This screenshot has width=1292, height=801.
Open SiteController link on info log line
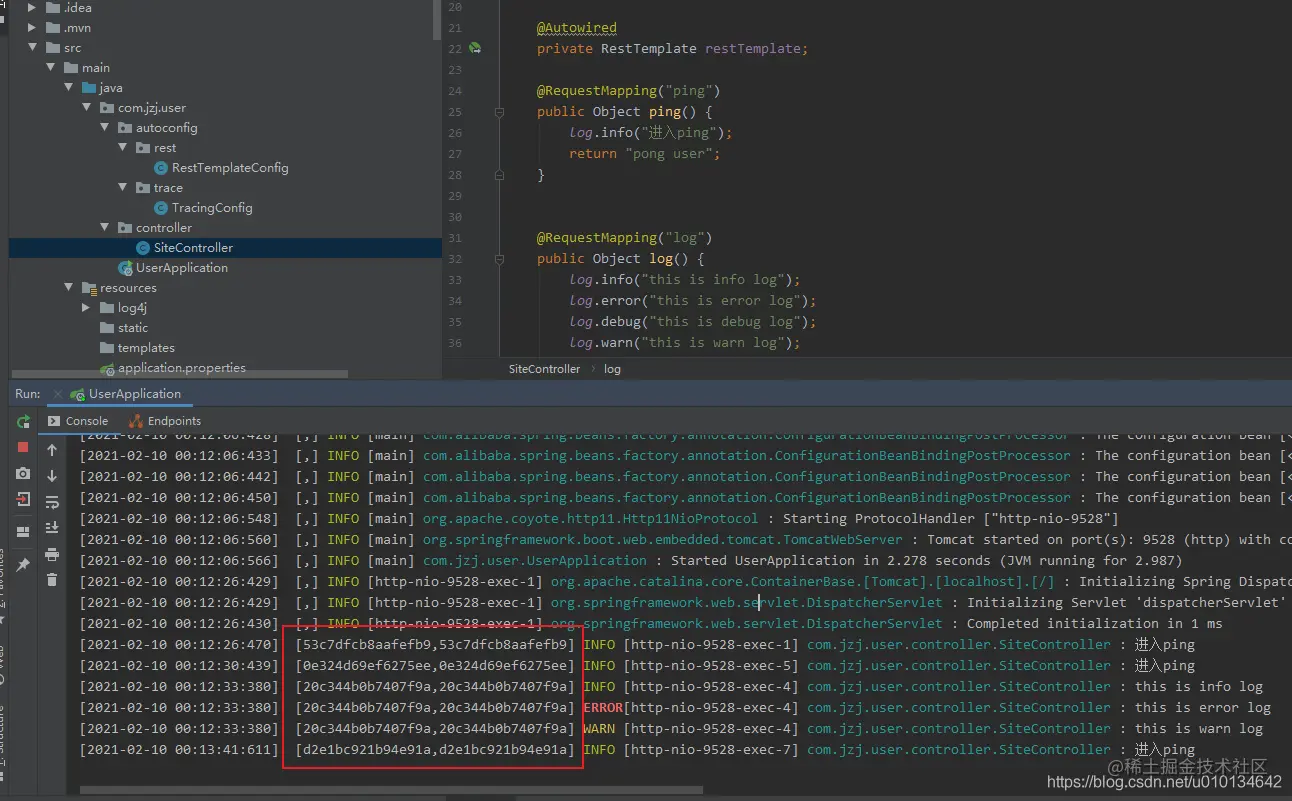[x=958, y=687]
